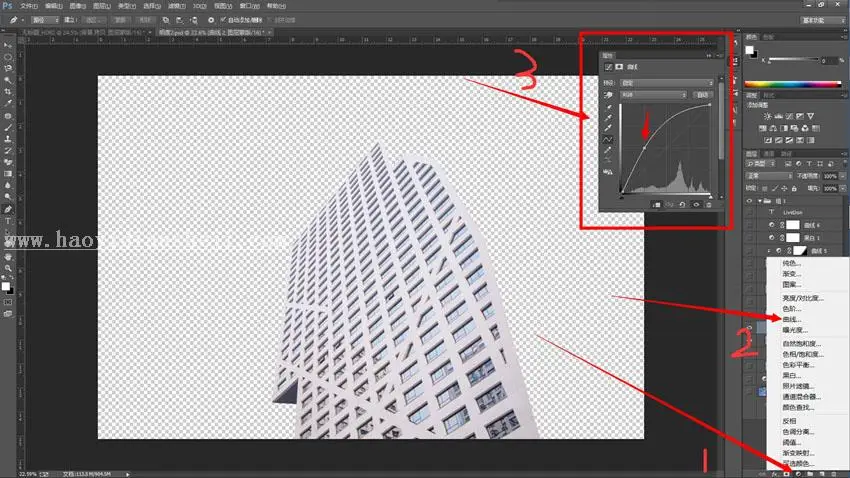
Task: Select the Gradient tool
Action: 8,173
